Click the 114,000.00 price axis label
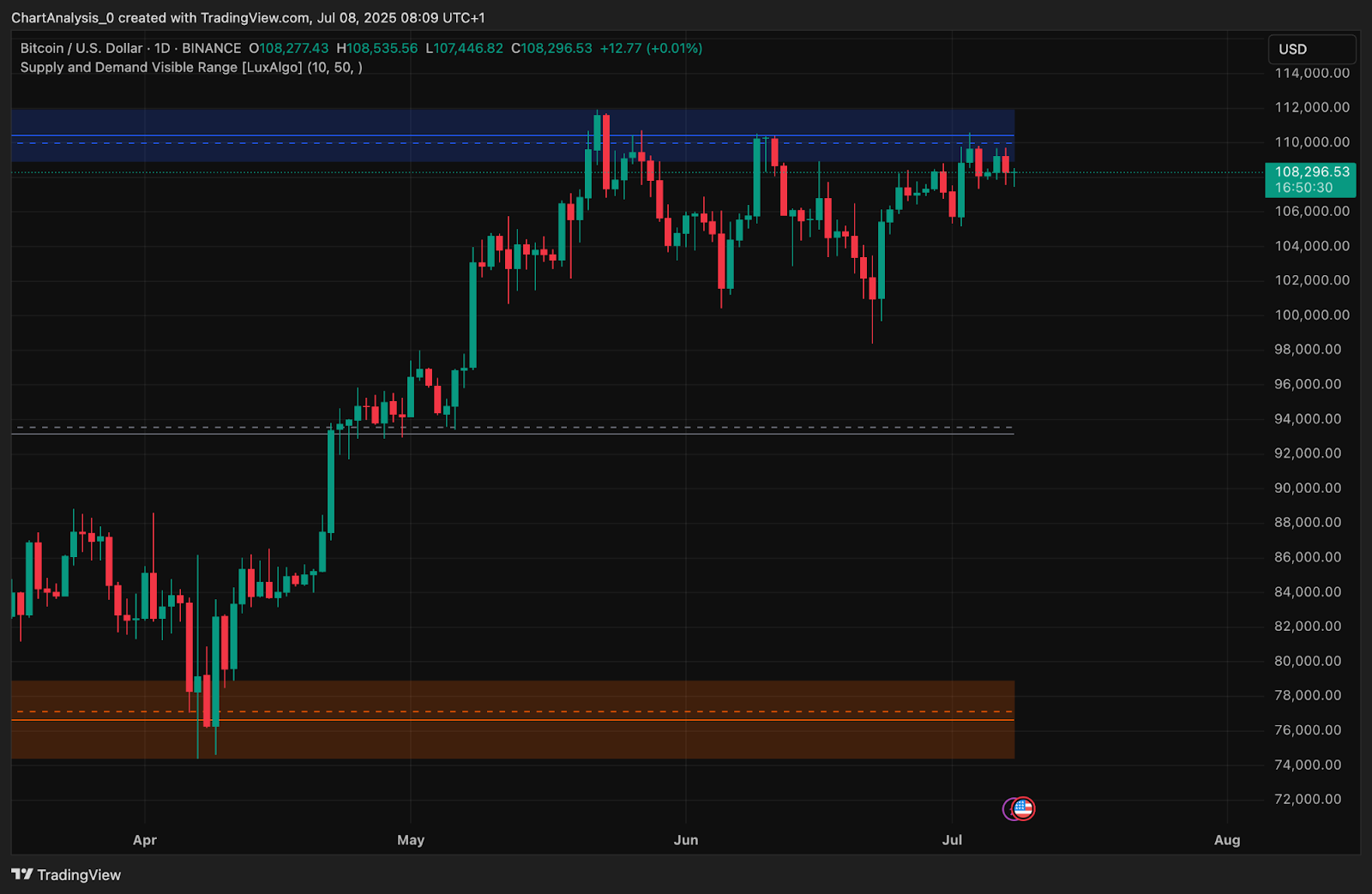 [1312, 73]
